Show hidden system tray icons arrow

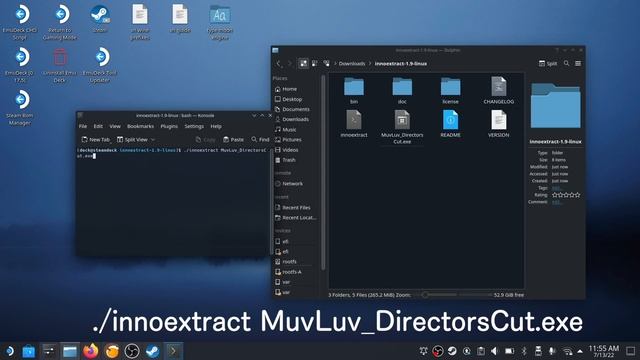click(x=580, y=351)
